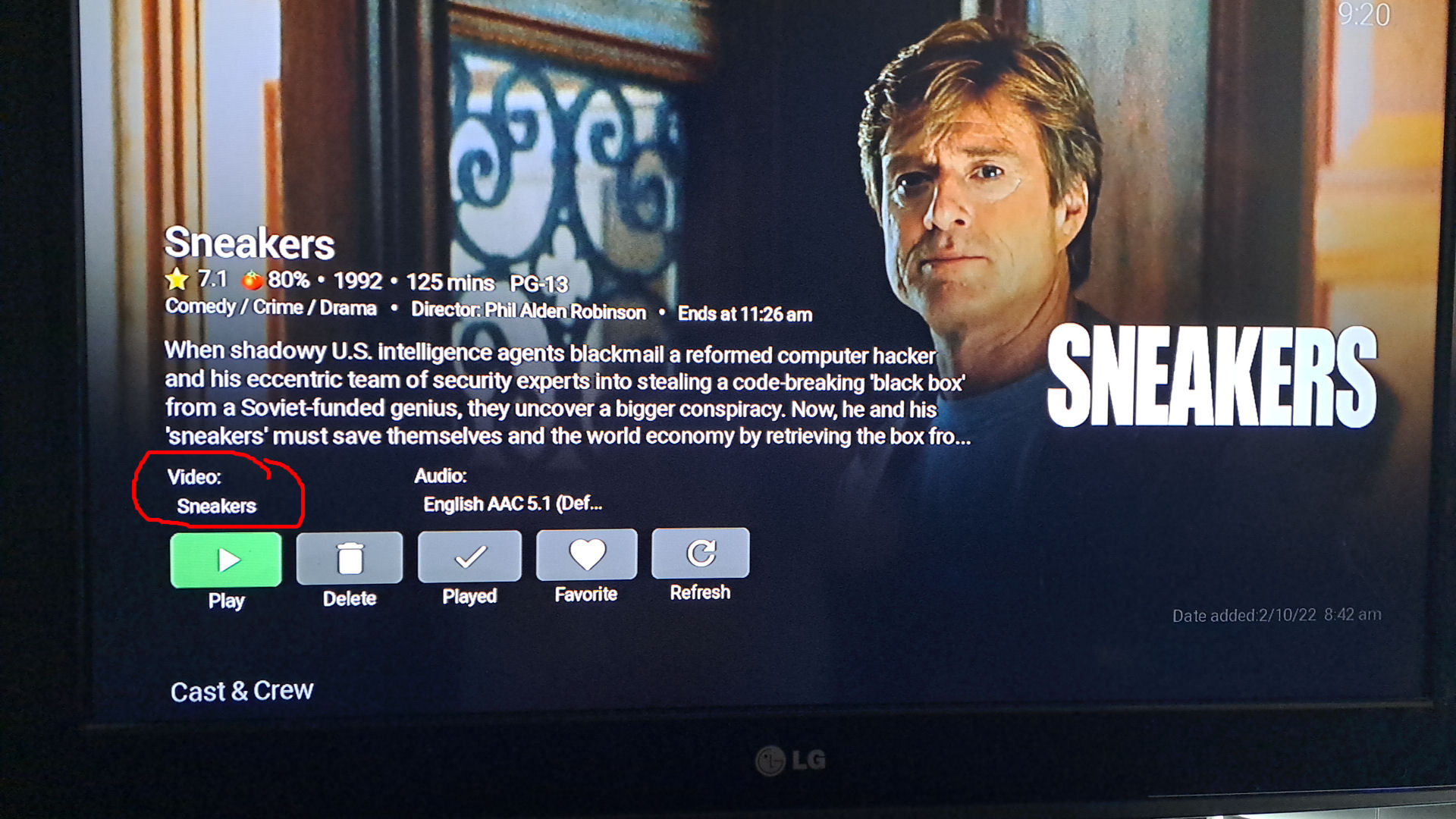This screenshot has width=1456, height=819.
Task: Select the Cast & Crew section heading
Action: point(242,691)
